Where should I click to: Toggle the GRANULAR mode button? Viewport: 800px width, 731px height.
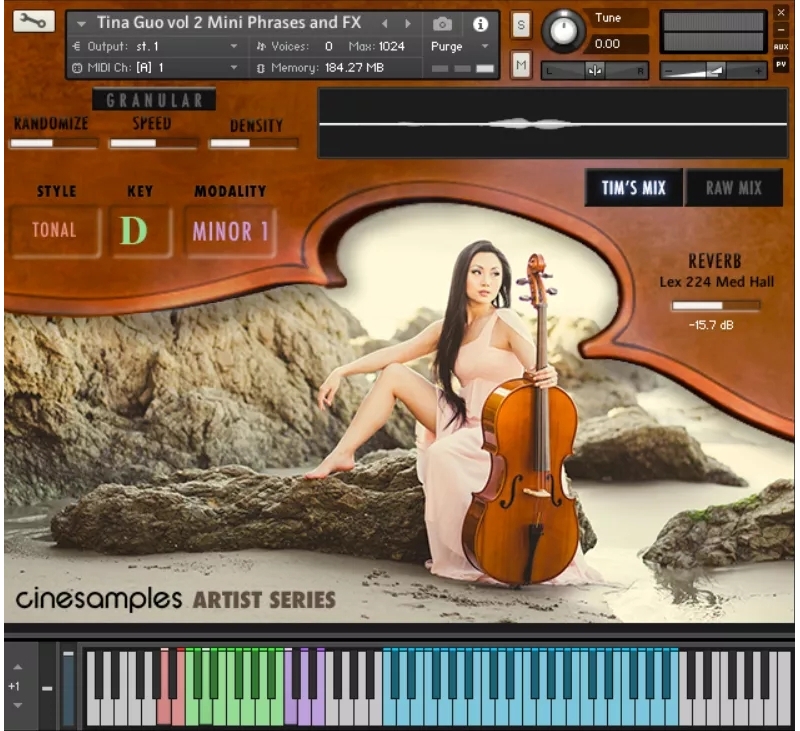(154, 100)
